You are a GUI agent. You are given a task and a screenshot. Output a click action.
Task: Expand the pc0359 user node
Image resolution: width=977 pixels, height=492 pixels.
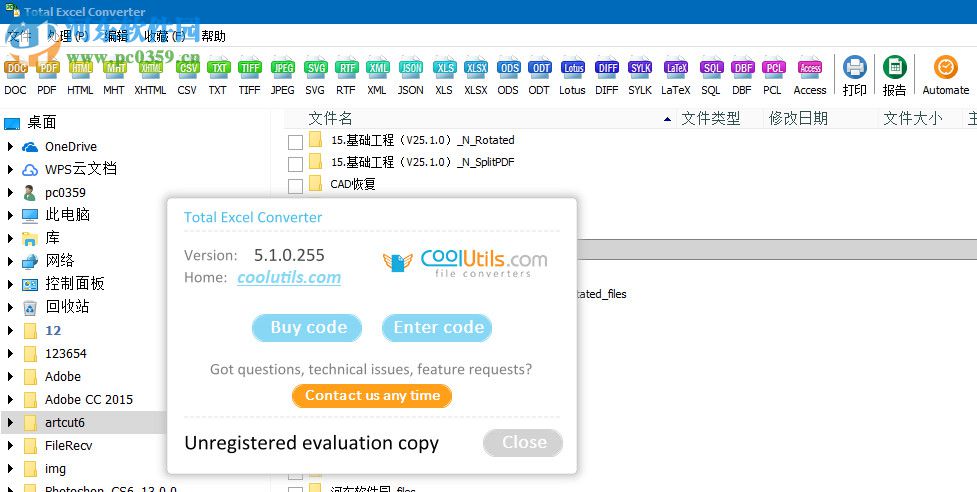tap(10, 192)
